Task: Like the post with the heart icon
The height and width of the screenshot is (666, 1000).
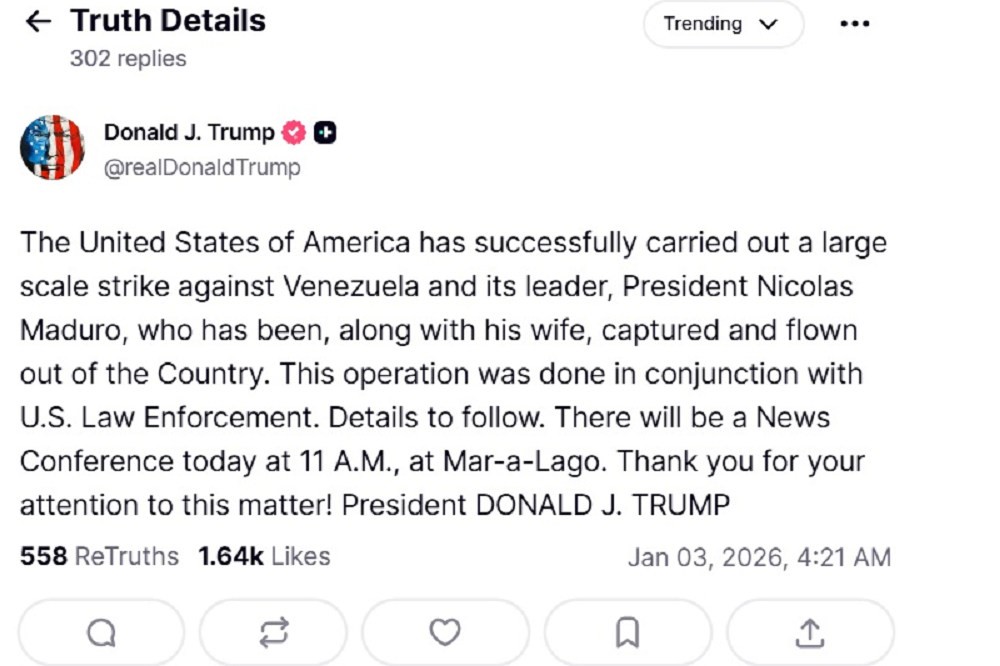Action: click(444, 632)
